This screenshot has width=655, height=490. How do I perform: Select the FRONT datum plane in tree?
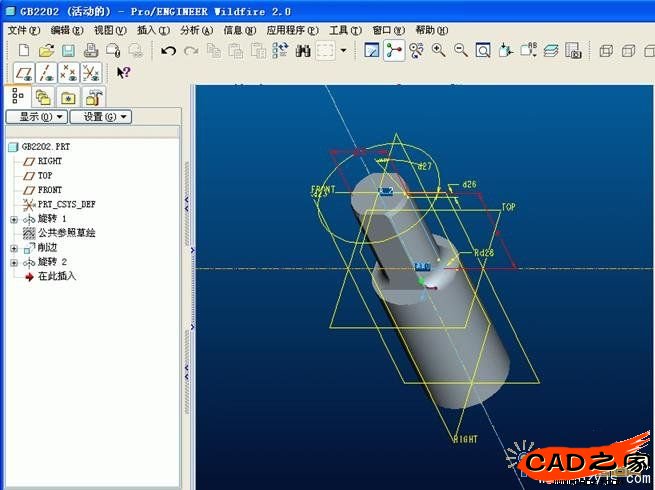(49, 190)
